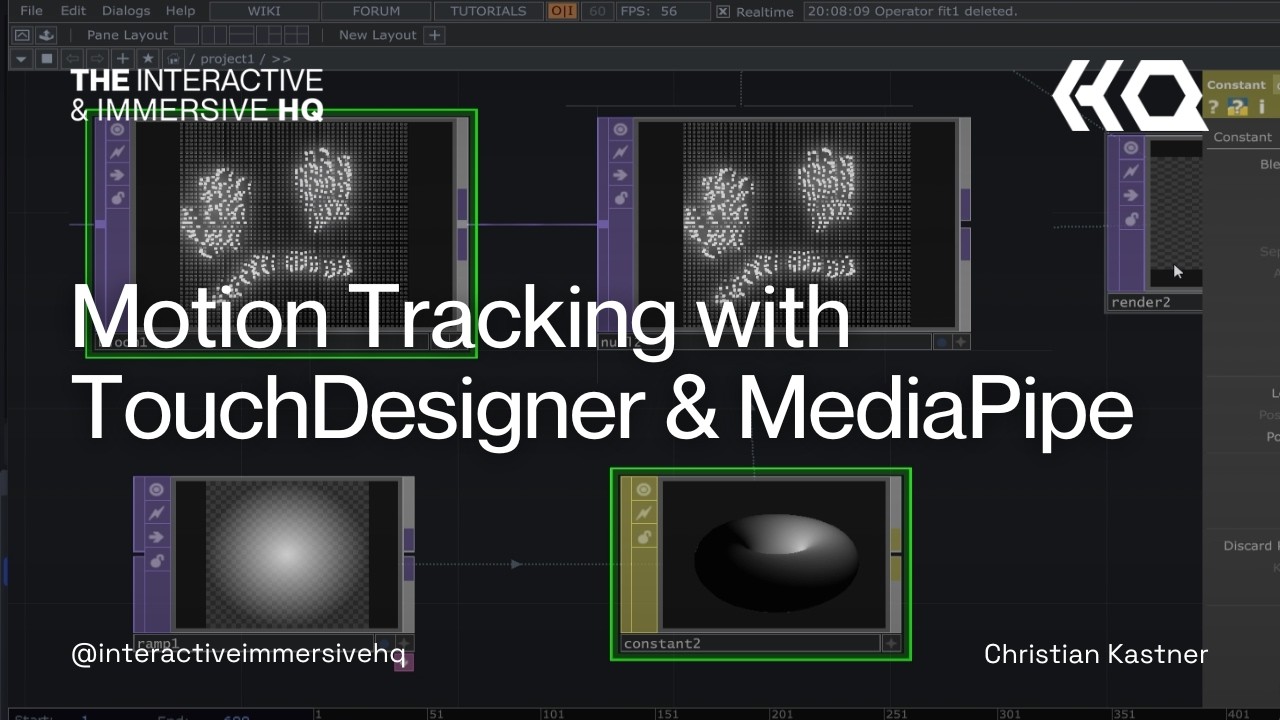The image size is (1280, 720).
Task: Open the Dialogs menu
Action: (x=126, y=11)
